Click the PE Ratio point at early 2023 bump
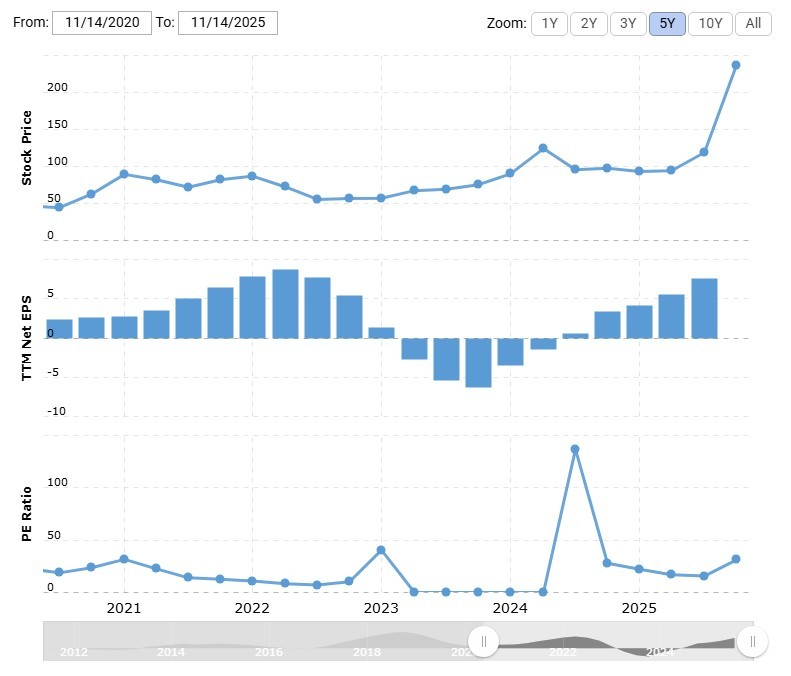Image resolution: width=791 pixels, height=676 pixels. tap(381, 550)
